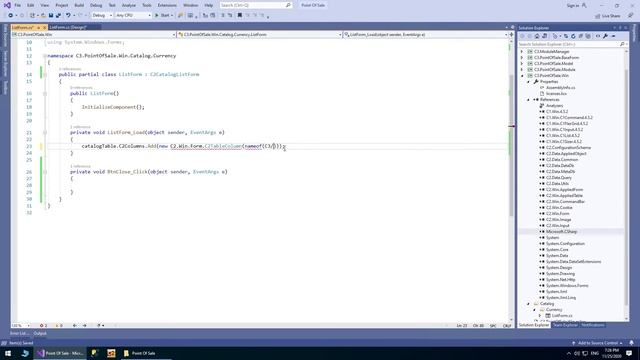Viewport: 640px width, 360px height.
Task: Click the search magnifier in Solution Explorer
Action: pos(622,44)
